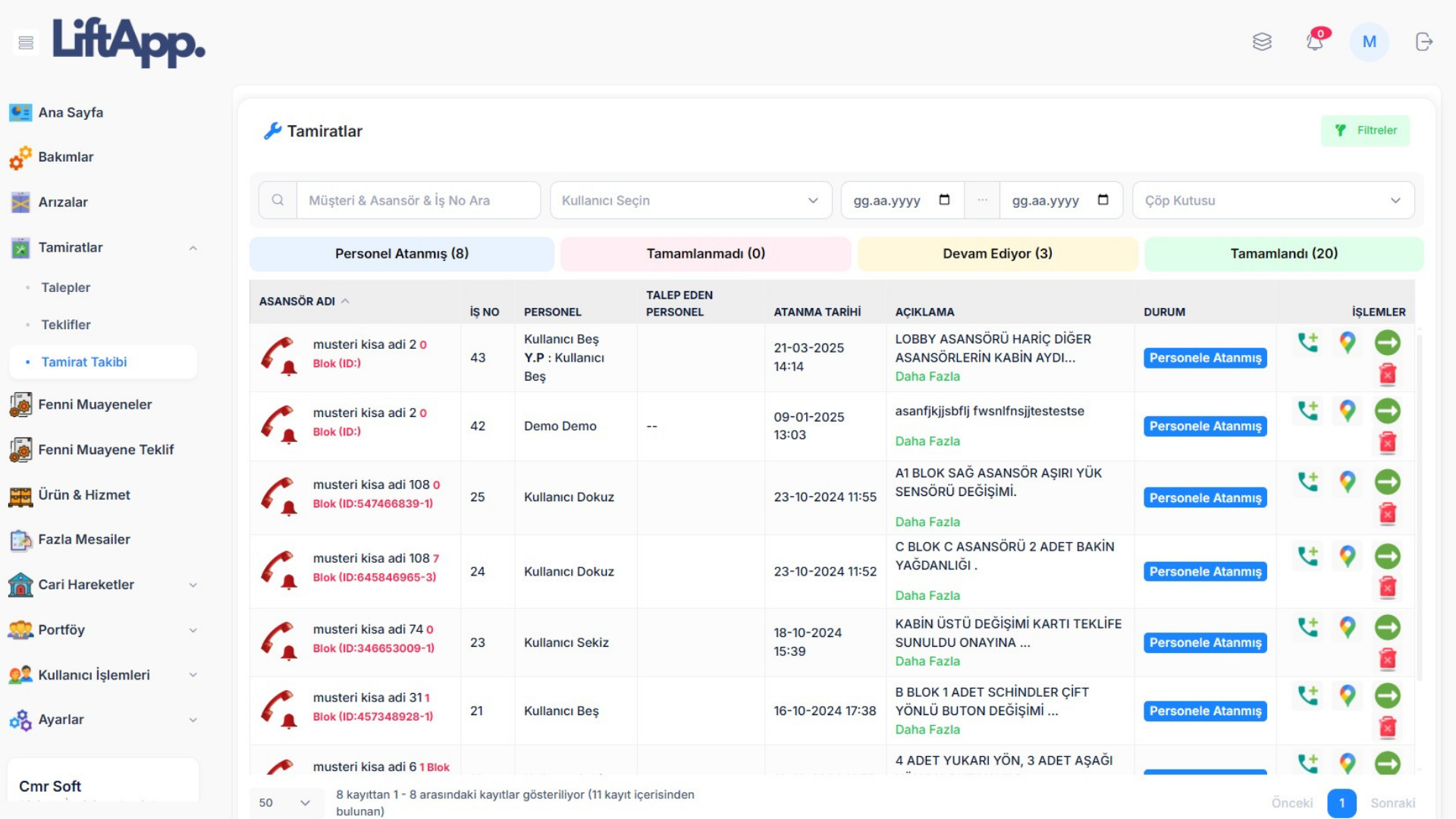Open the M user avatar

click(x=1369, y=42)
